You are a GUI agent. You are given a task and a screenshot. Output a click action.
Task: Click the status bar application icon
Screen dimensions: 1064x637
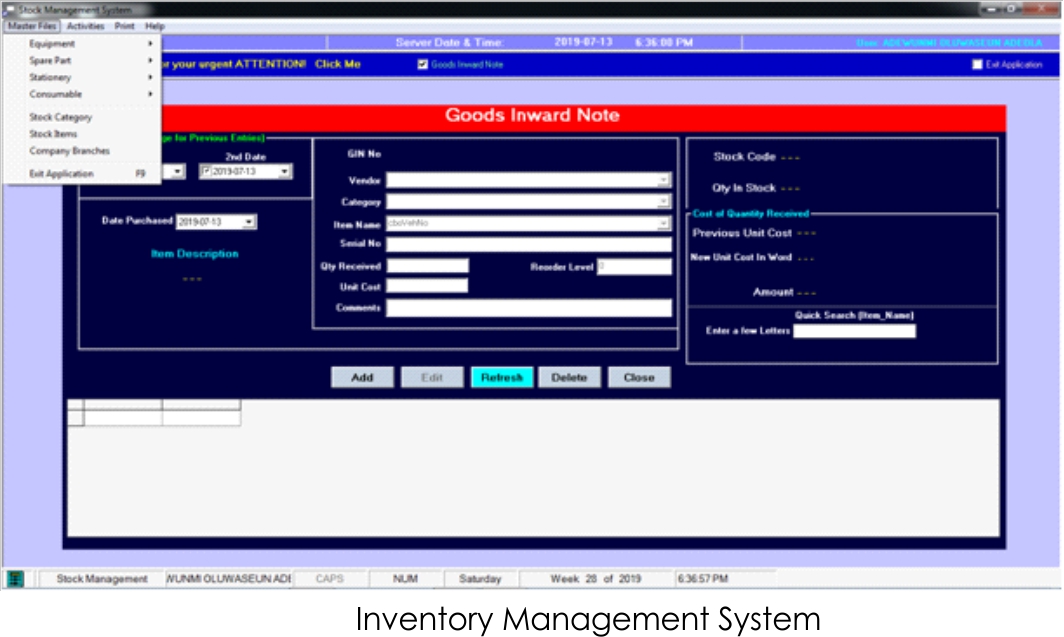[15, 579]
